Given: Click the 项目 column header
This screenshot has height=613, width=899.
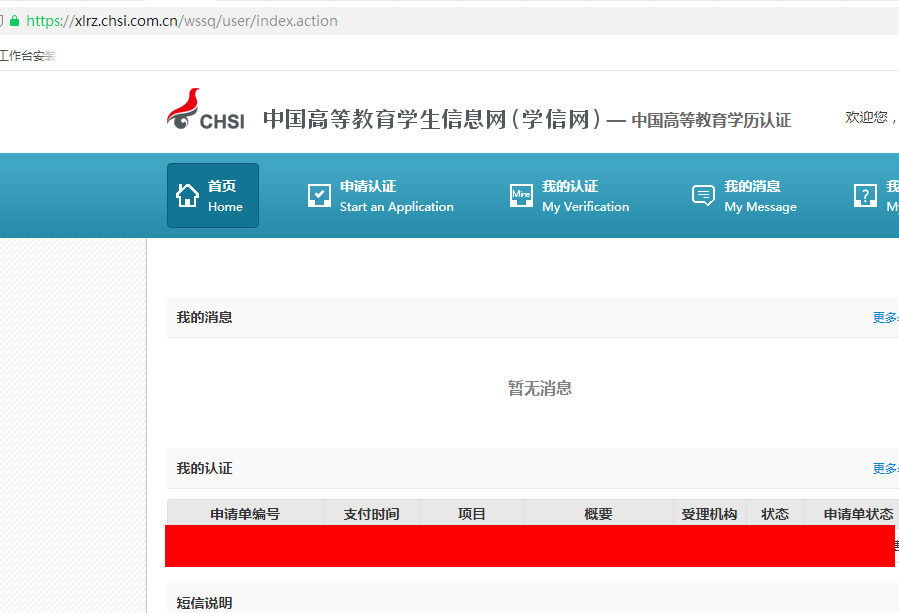Looking at the screenshot, I should pos(472,514).
